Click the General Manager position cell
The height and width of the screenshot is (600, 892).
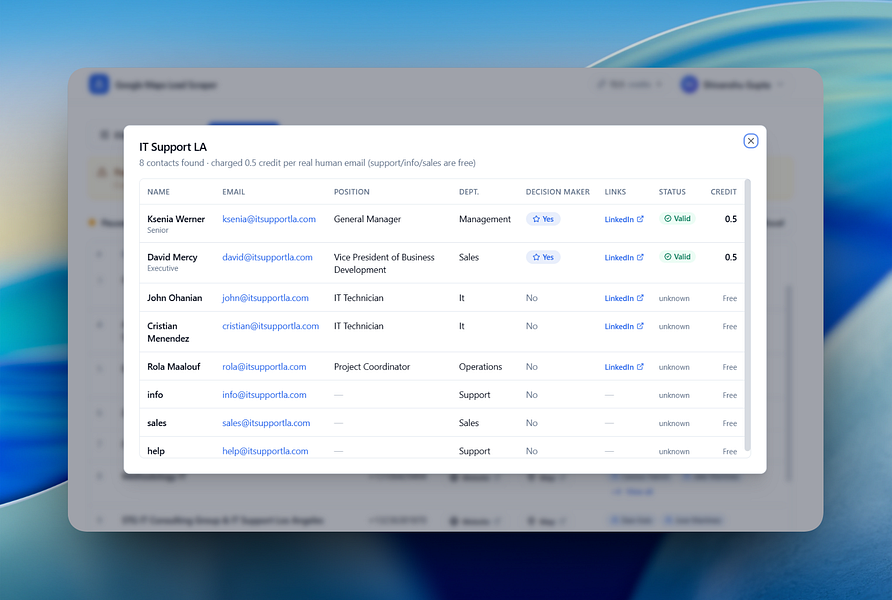[367, 219]
